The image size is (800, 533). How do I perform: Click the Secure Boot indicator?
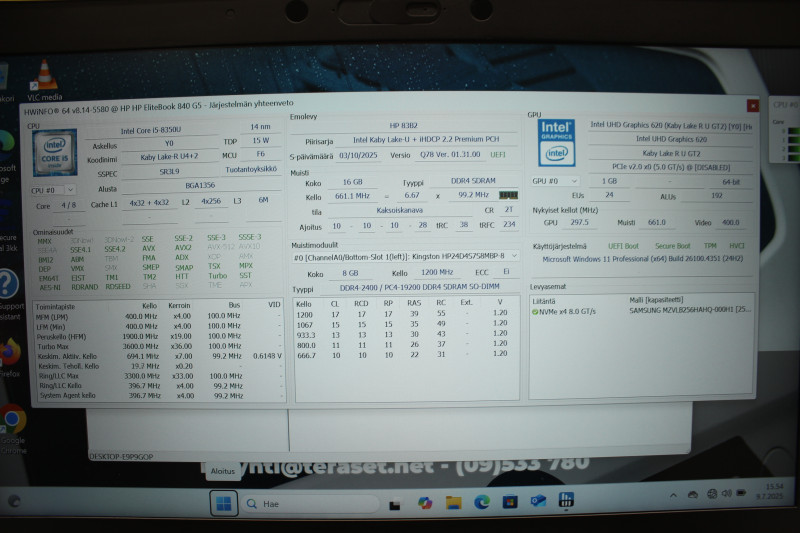[x=672, y=246]
